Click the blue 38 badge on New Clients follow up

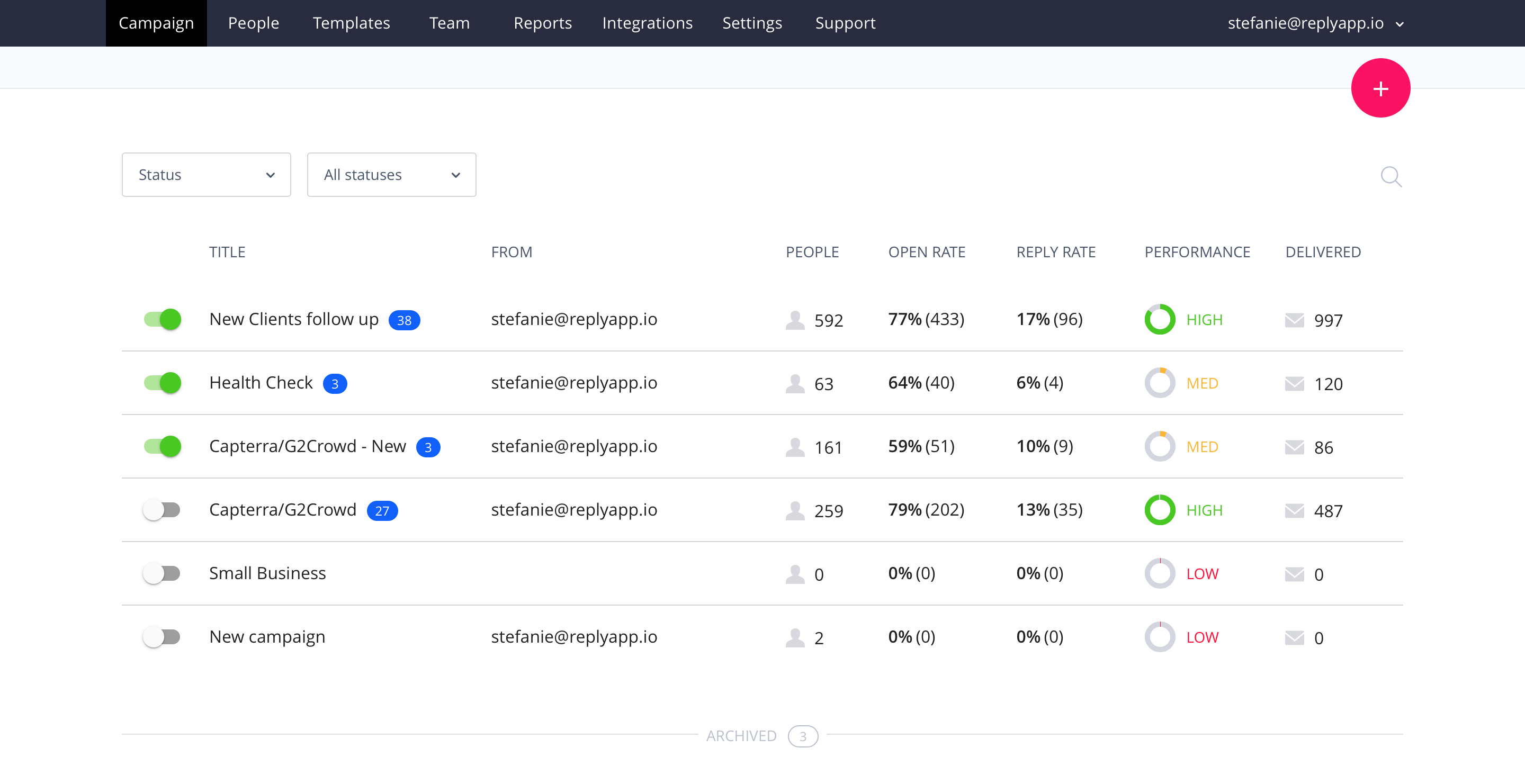click(x=403, y=320)
